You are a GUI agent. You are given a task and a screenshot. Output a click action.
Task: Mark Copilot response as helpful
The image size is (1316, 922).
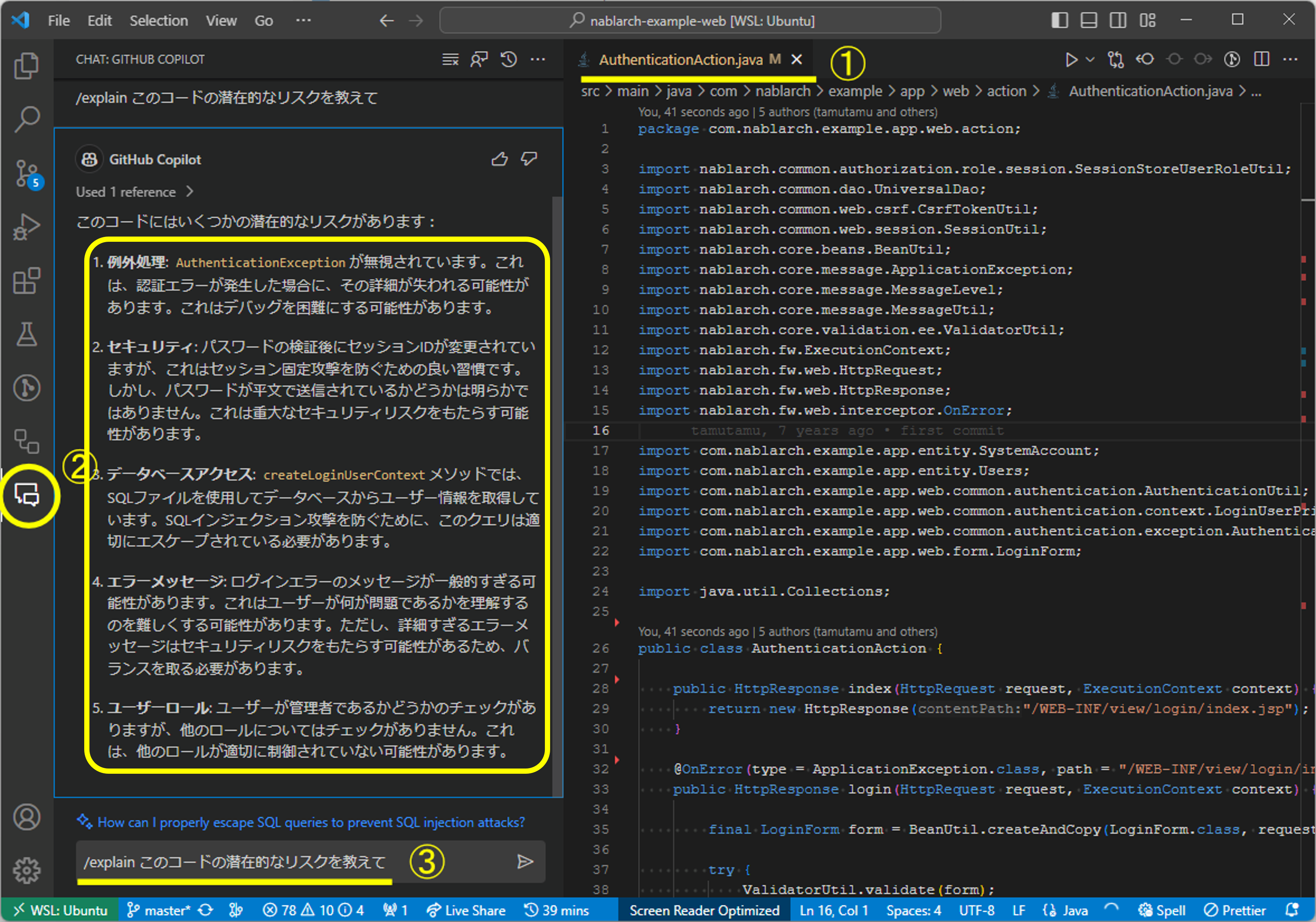click(499, 159)
